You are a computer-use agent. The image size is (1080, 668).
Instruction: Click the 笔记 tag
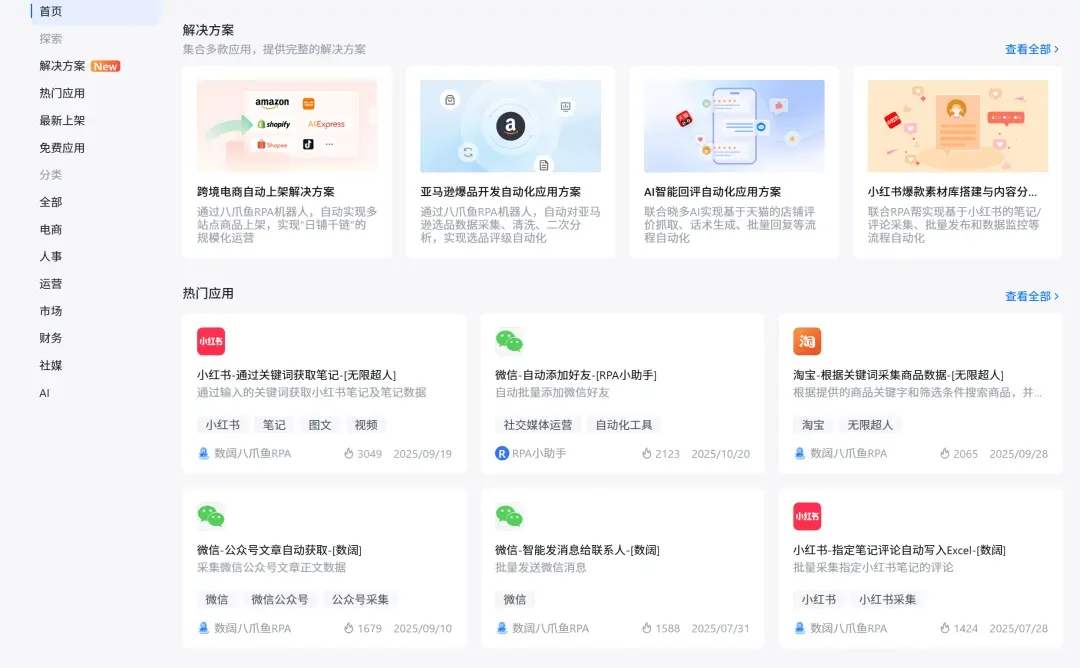click(x=273, y=425)
